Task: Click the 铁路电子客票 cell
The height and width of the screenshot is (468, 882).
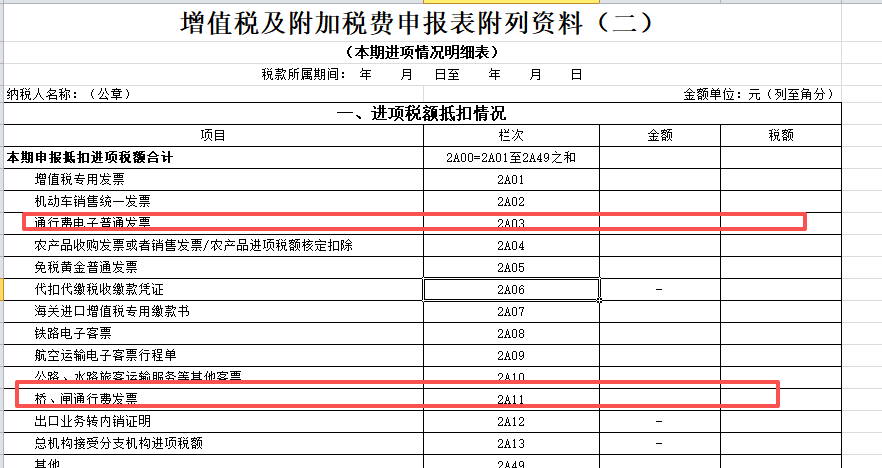Action: [x=213, y=333]
